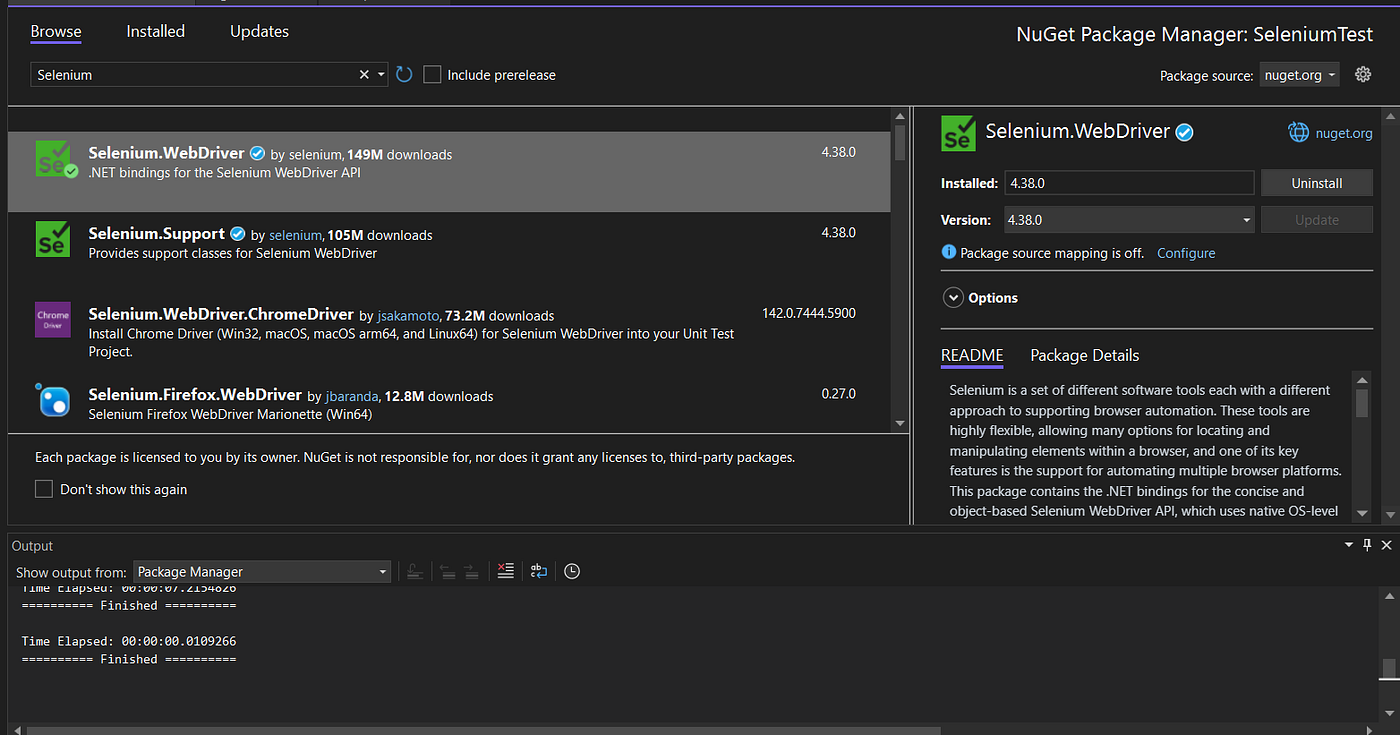Screen dimensions: 1400x735
Task: Click the Selenium logo in details pane
Action: click(x=958, y=133)
